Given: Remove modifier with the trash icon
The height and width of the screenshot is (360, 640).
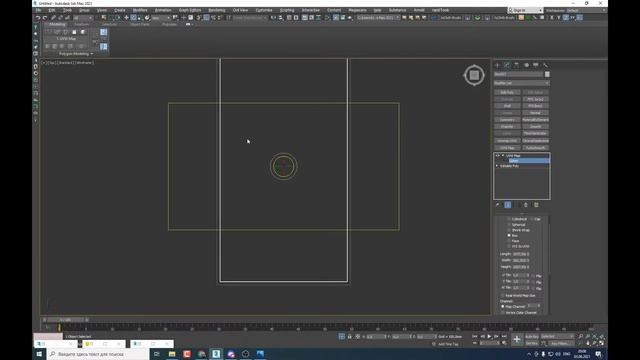Looking at the screenshot, I should [526, 205].
